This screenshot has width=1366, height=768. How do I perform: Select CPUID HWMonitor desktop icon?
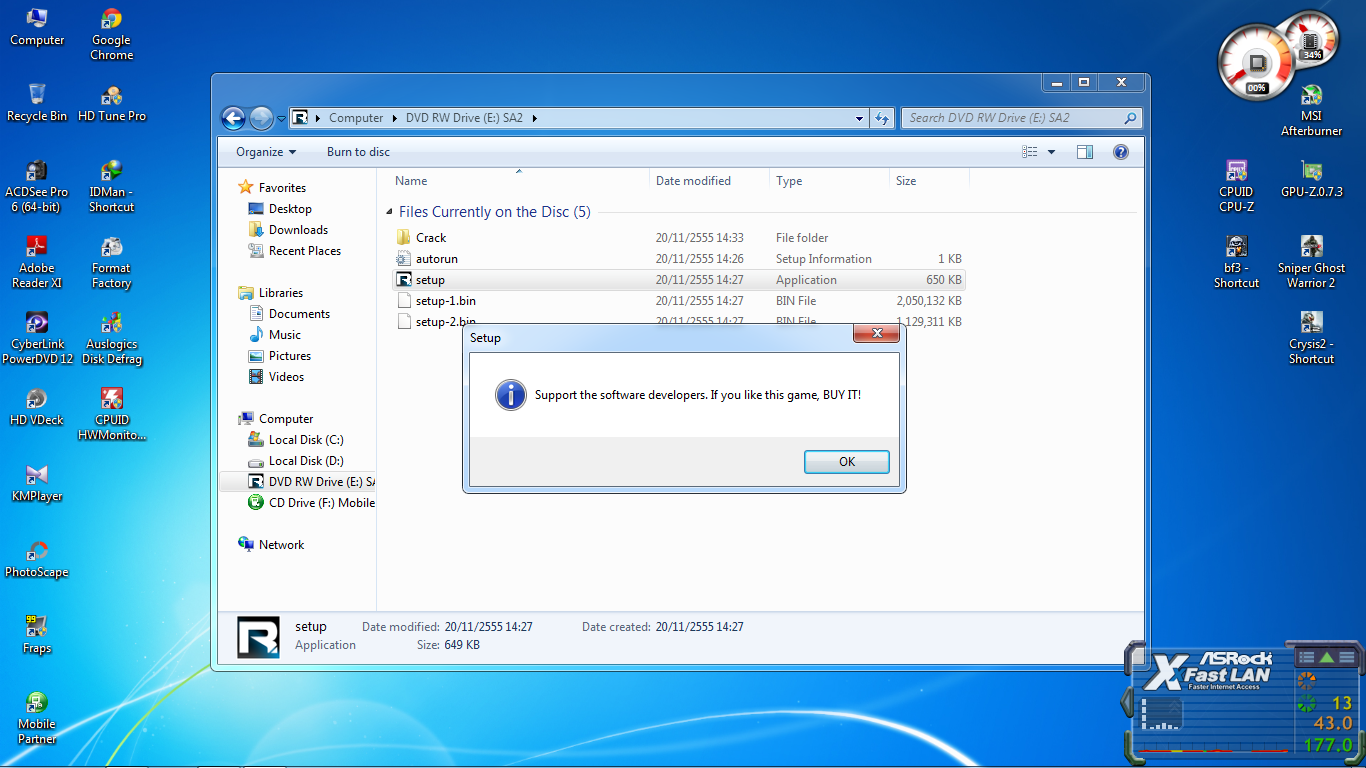point(112,414)
